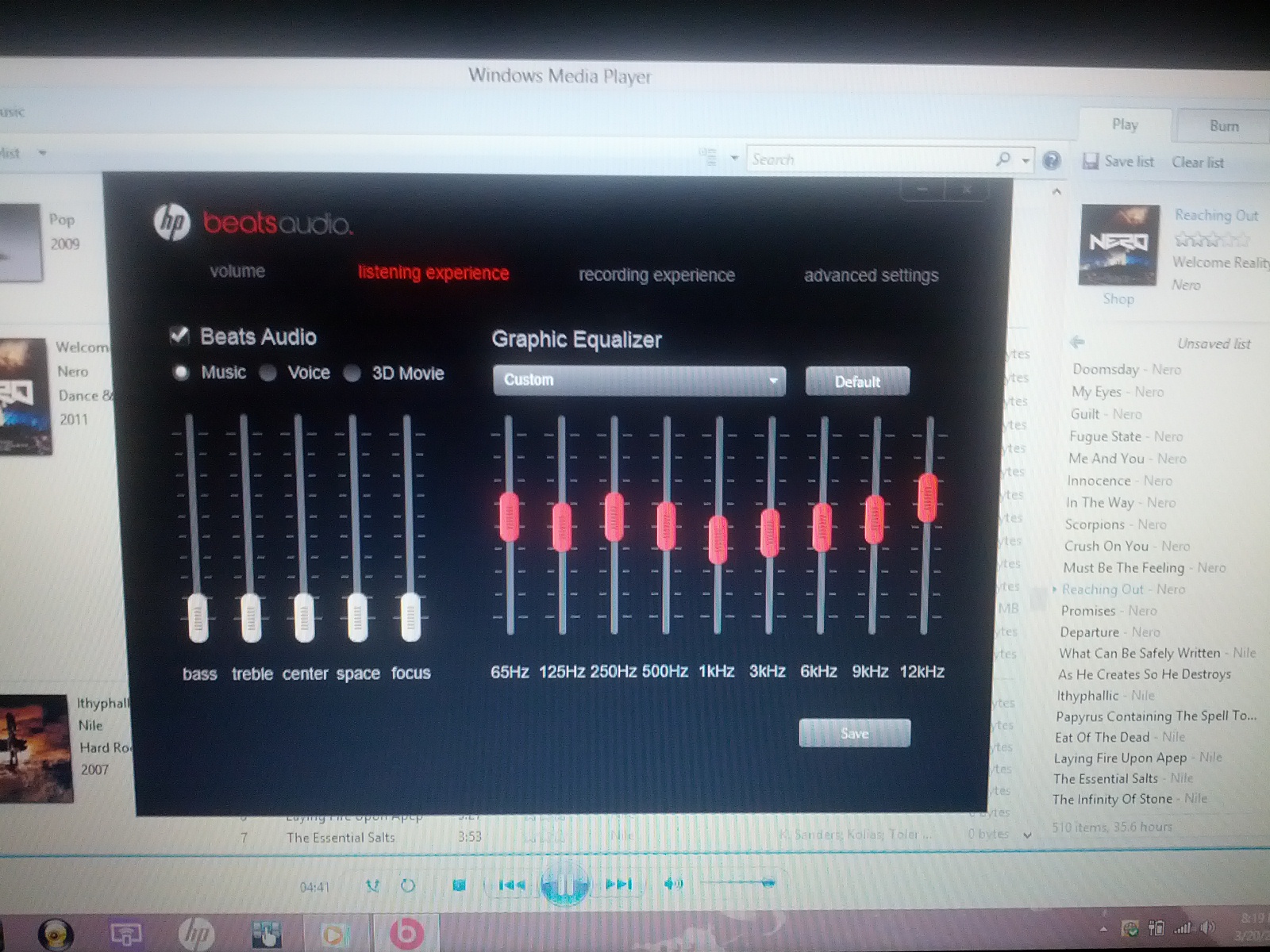Select 'Promises - Nero' in the playlist

pos(1108,611)
